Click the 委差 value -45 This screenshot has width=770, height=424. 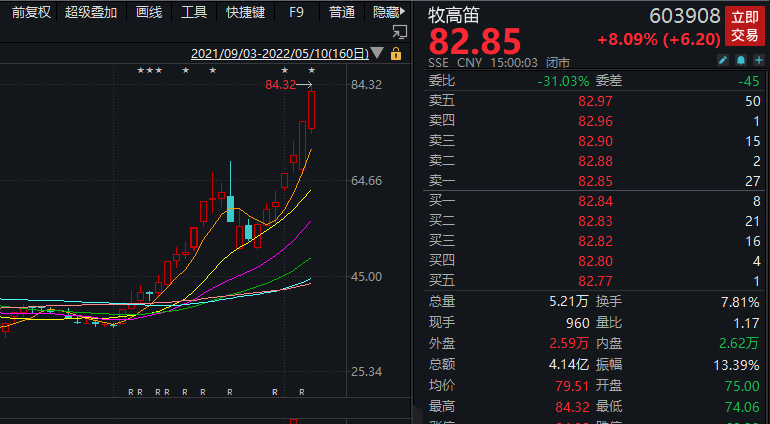(x=749, y=81)
